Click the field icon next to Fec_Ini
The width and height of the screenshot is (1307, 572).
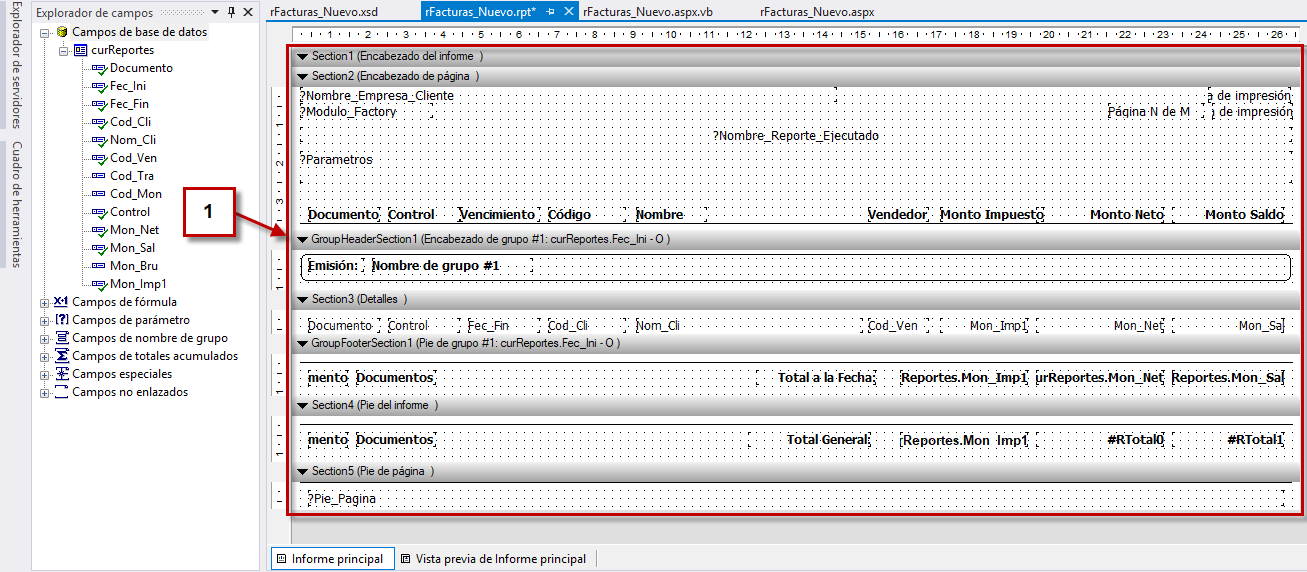pyautogui.click(x=99, y=86)
